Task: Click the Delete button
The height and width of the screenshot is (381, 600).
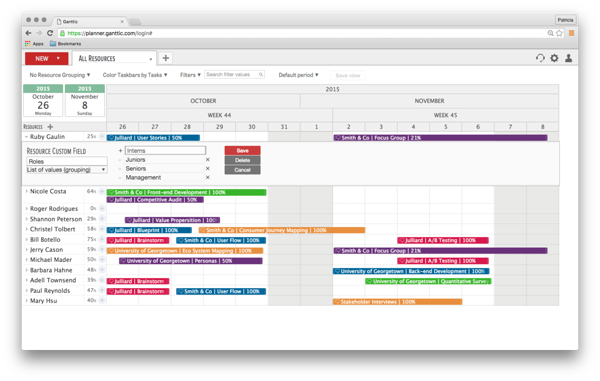Action: click(x=242, y=160)
